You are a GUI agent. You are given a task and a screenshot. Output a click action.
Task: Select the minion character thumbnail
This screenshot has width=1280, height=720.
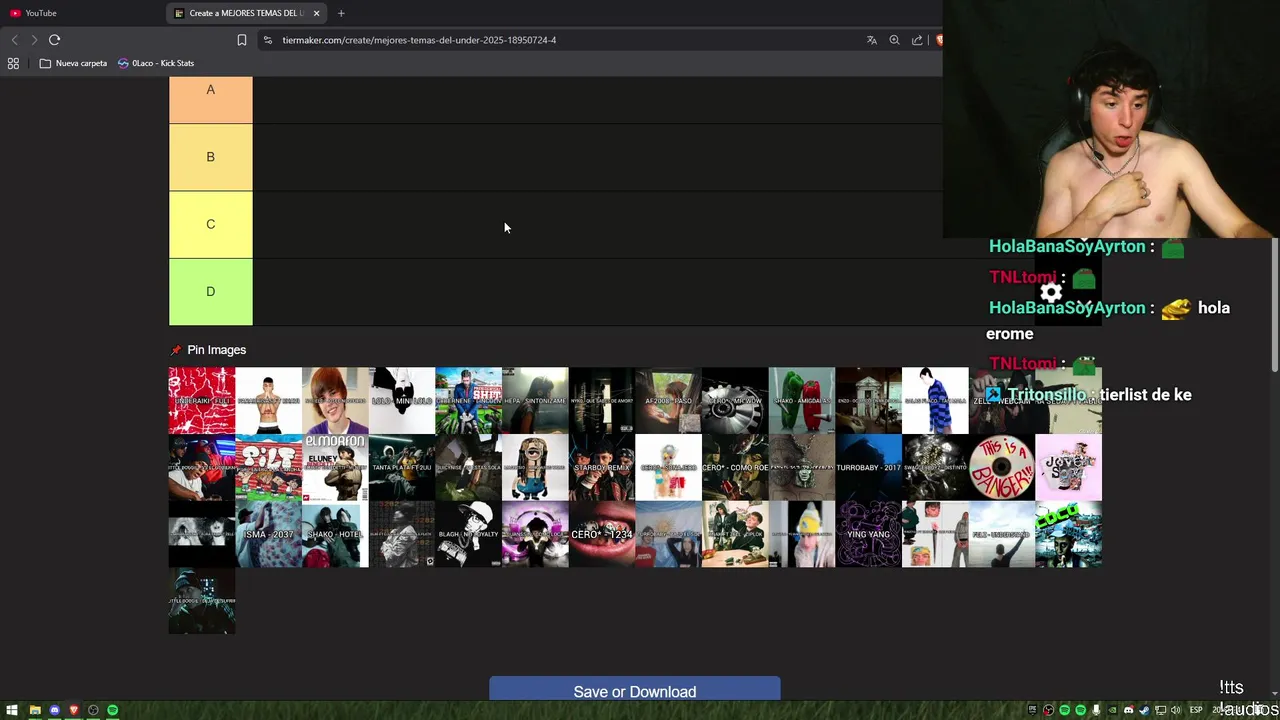[x=535, y=467]
